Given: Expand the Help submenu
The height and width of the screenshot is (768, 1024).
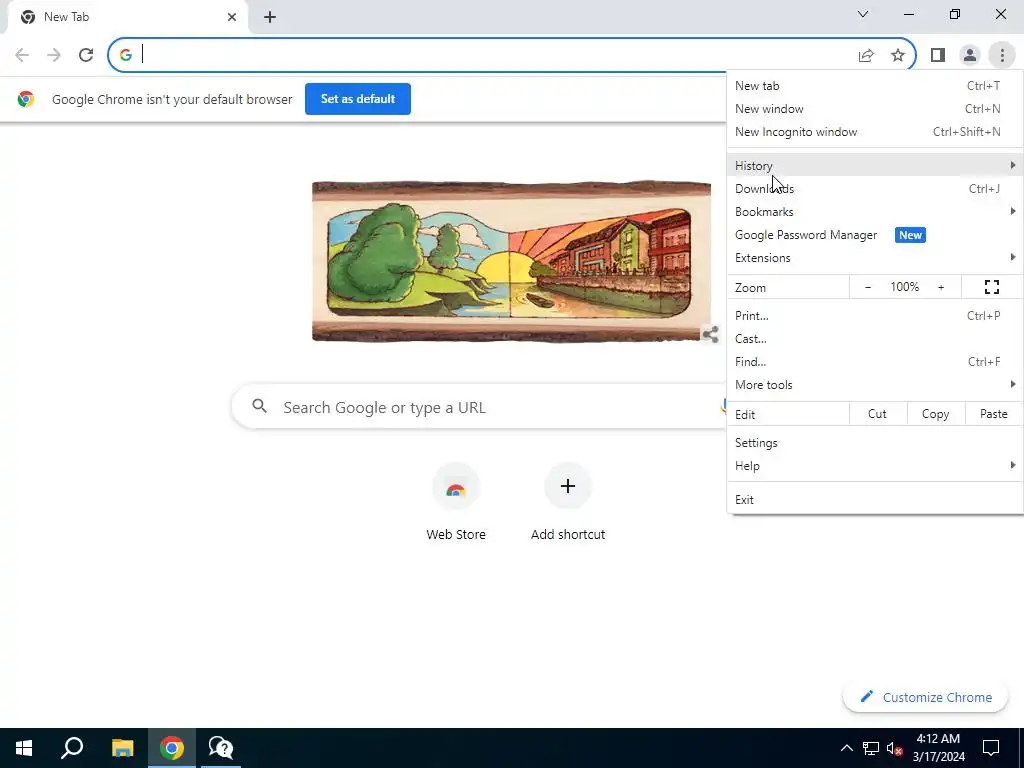Looking at the screenshot, I should coord(874,466).
